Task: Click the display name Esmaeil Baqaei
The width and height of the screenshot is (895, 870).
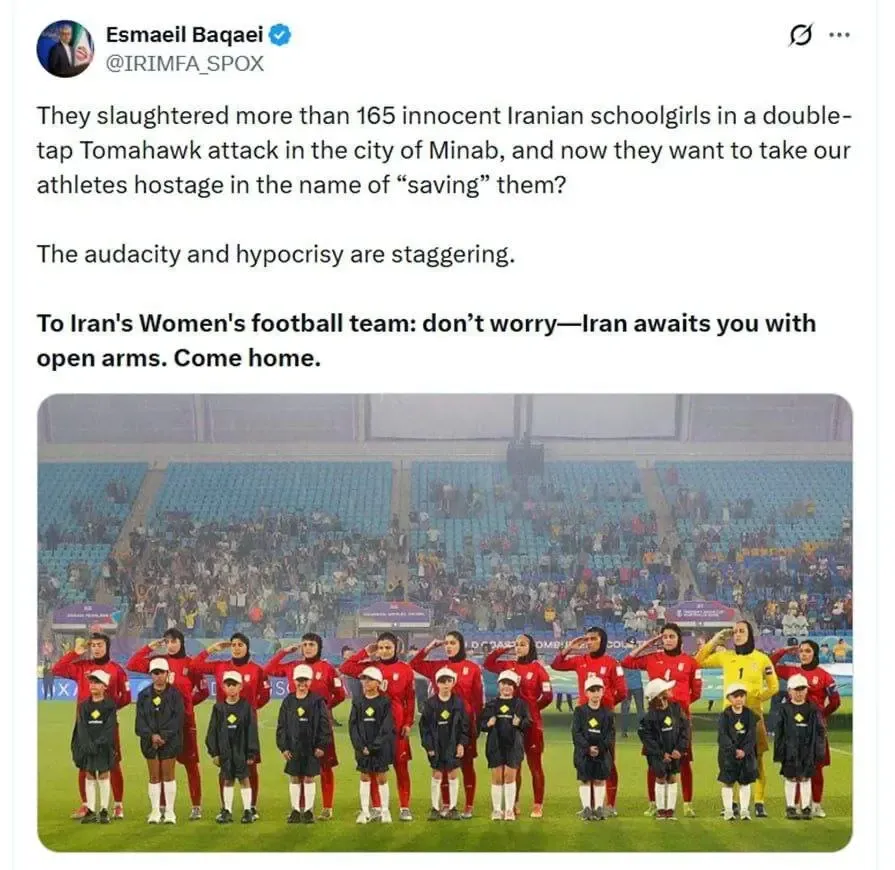Action: coord(184,35)
